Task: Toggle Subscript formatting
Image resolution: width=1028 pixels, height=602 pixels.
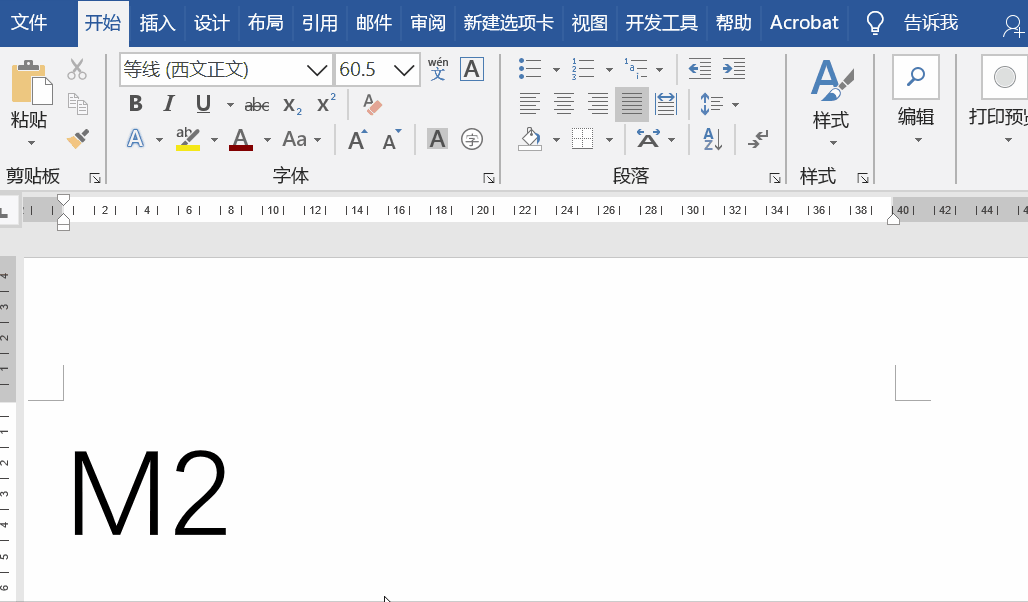Action: [x=292, y=104]
